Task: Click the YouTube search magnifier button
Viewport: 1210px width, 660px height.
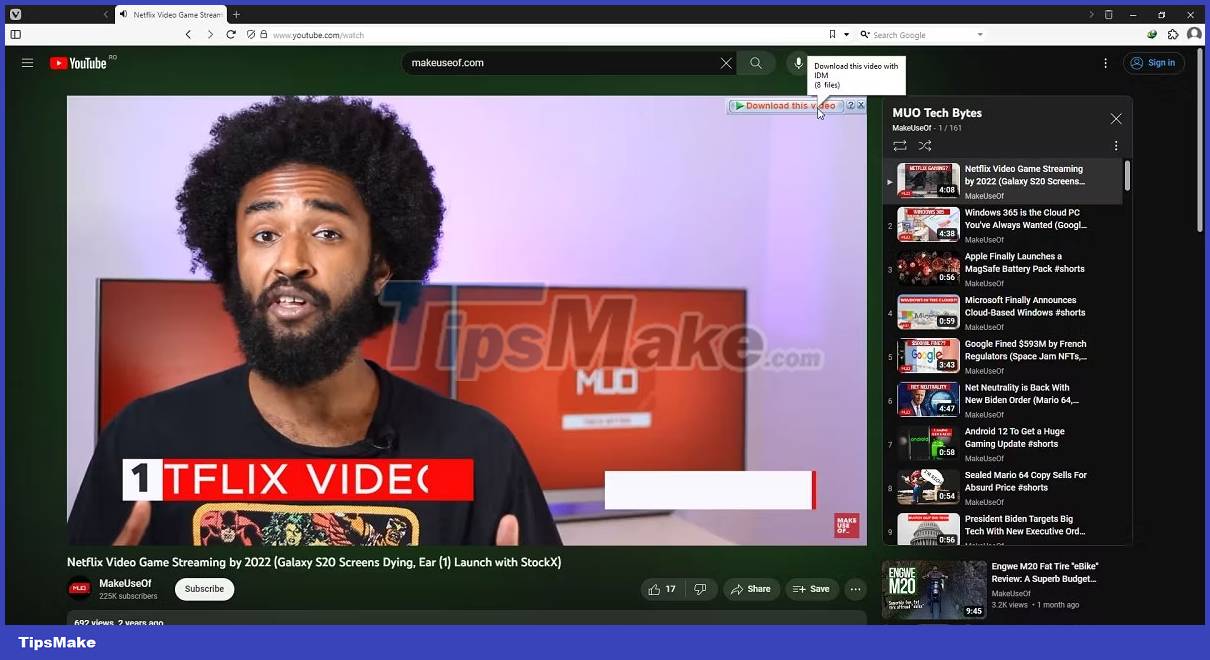Action: point(756,63)
